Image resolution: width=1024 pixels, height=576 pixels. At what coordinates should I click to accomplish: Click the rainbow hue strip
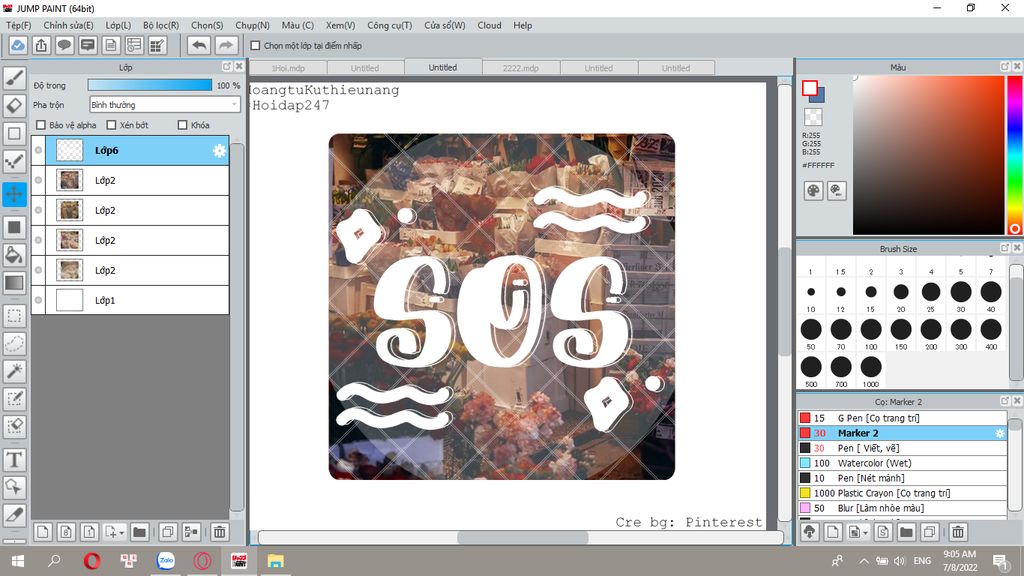click(1014, 155)
